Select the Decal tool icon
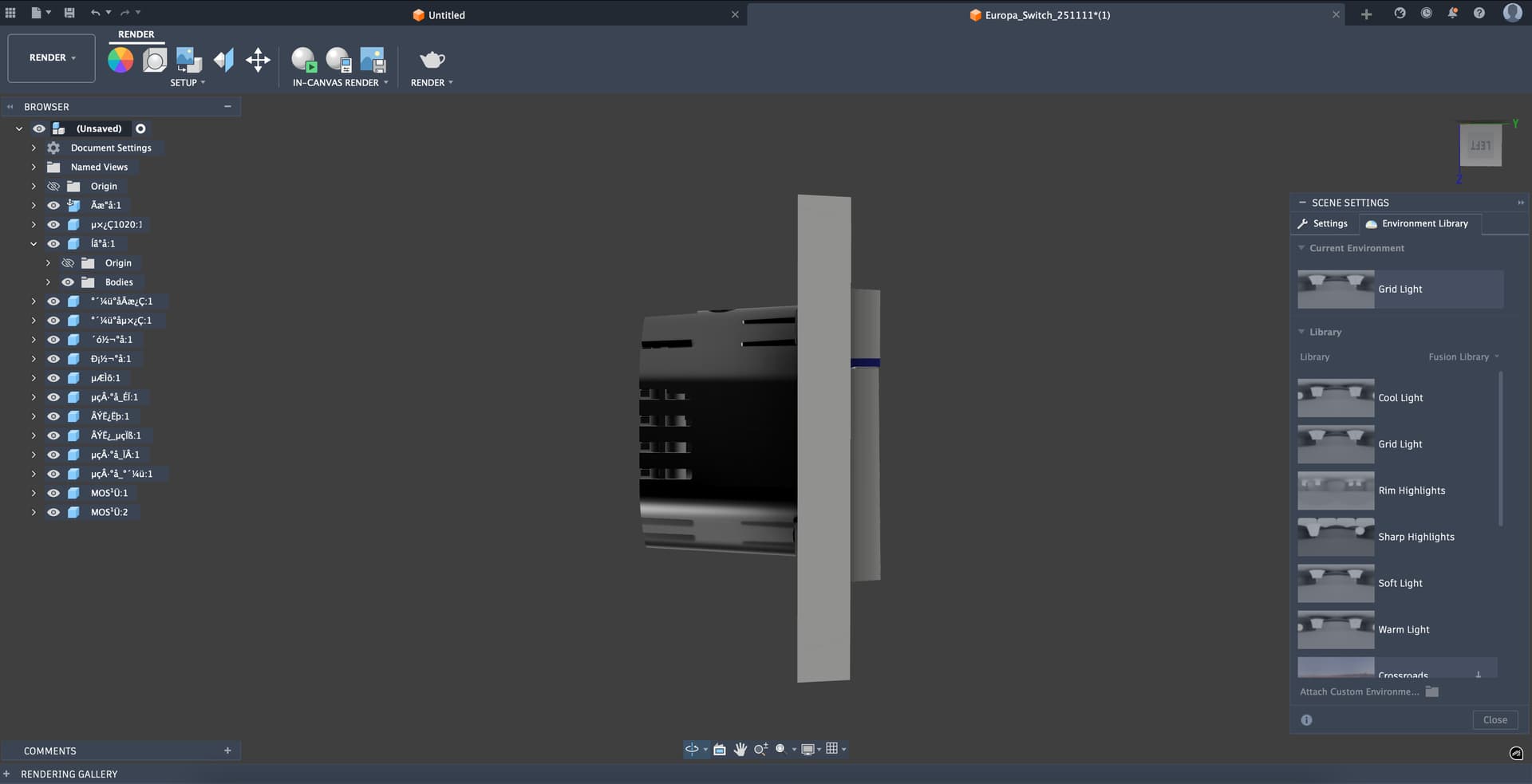 [189, 60]
